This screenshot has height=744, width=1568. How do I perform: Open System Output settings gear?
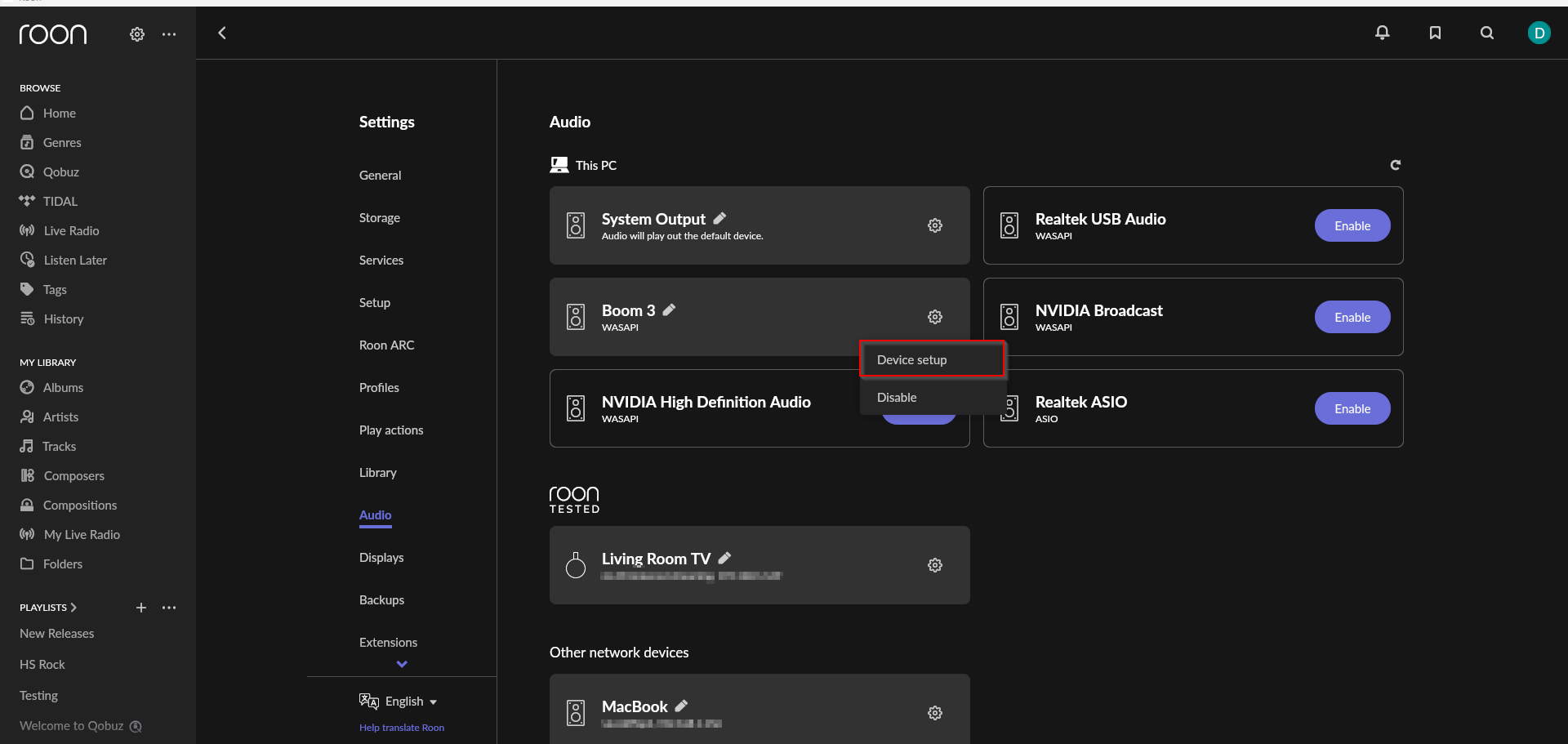coord(935,225)
